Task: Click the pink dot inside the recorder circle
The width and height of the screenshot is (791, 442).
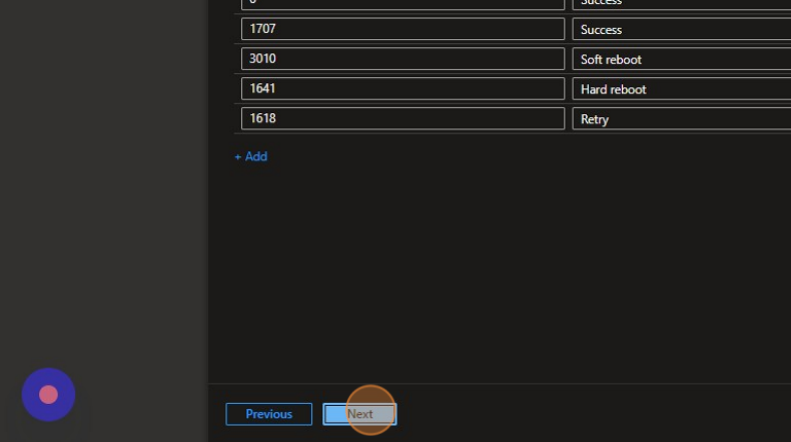Action: point(48,394)
